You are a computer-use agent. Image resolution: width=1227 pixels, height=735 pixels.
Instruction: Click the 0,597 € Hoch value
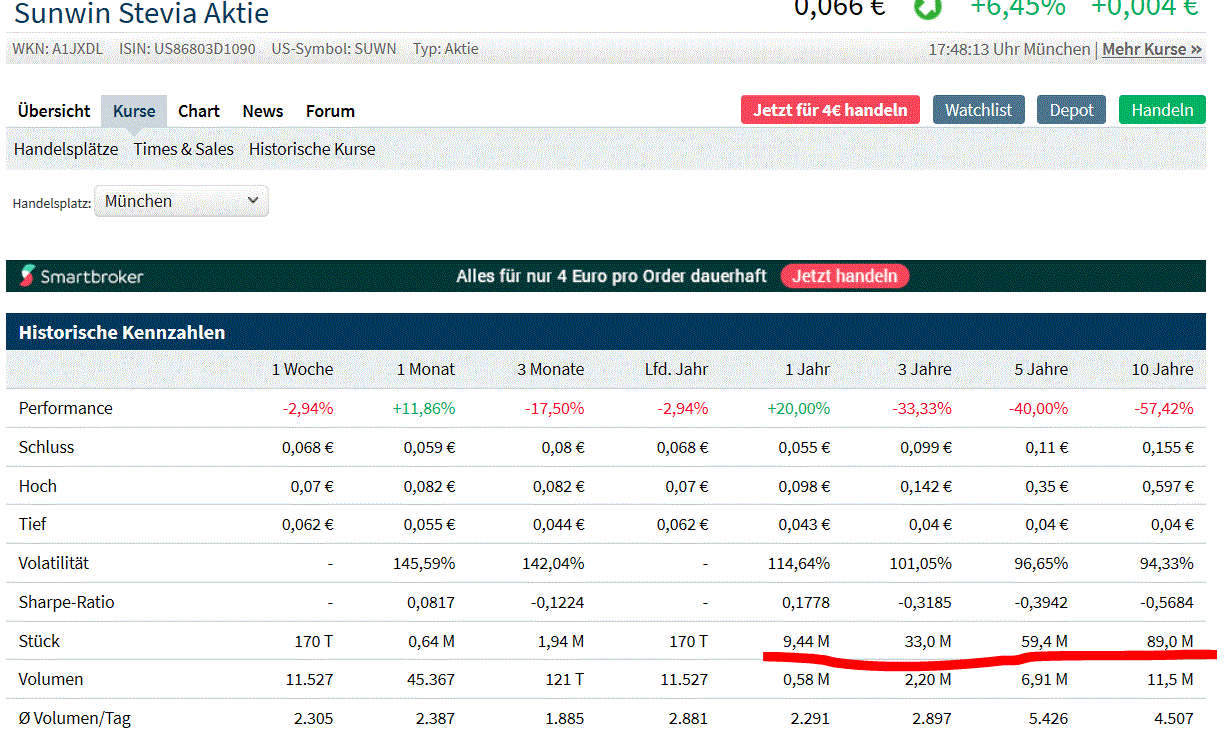click(x=1168, y=486)
